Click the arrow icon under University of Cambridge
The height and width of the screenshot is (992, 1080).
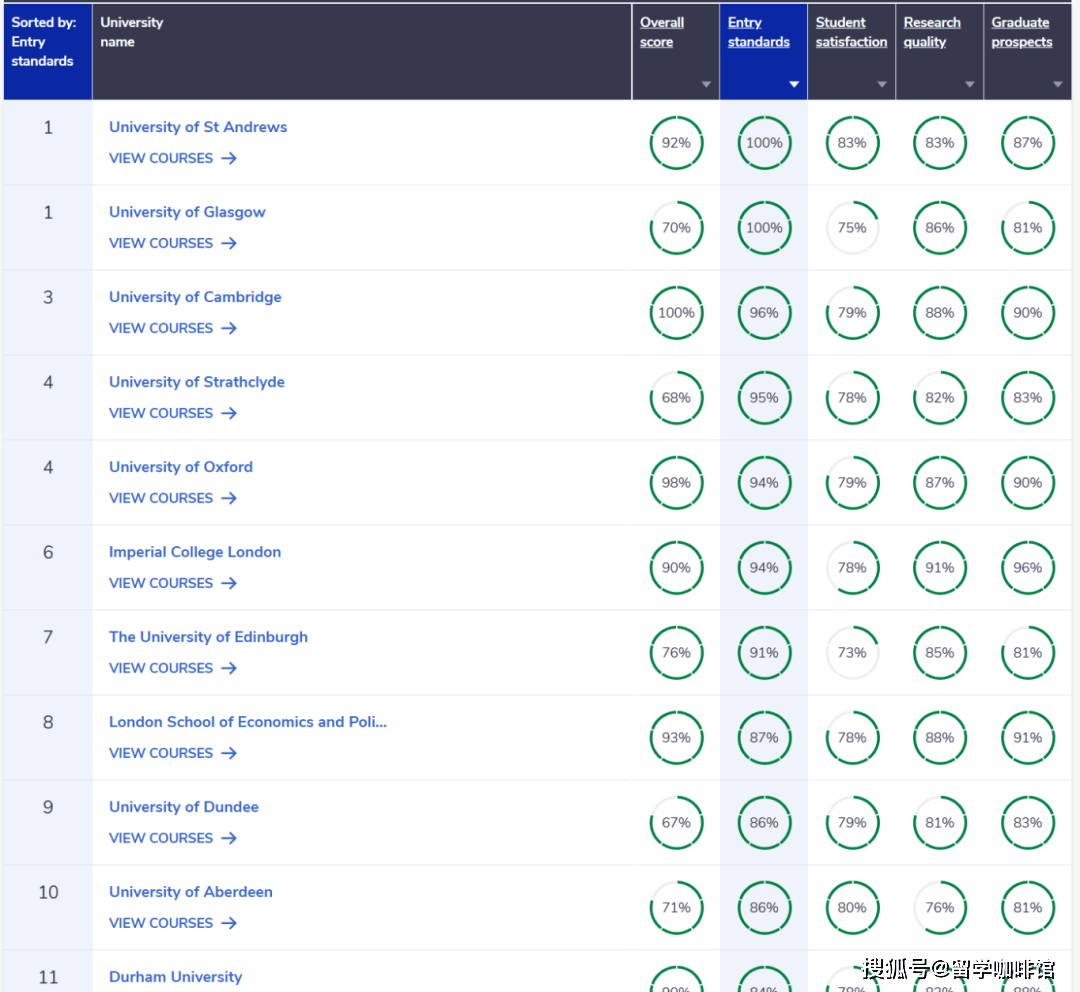229,329
